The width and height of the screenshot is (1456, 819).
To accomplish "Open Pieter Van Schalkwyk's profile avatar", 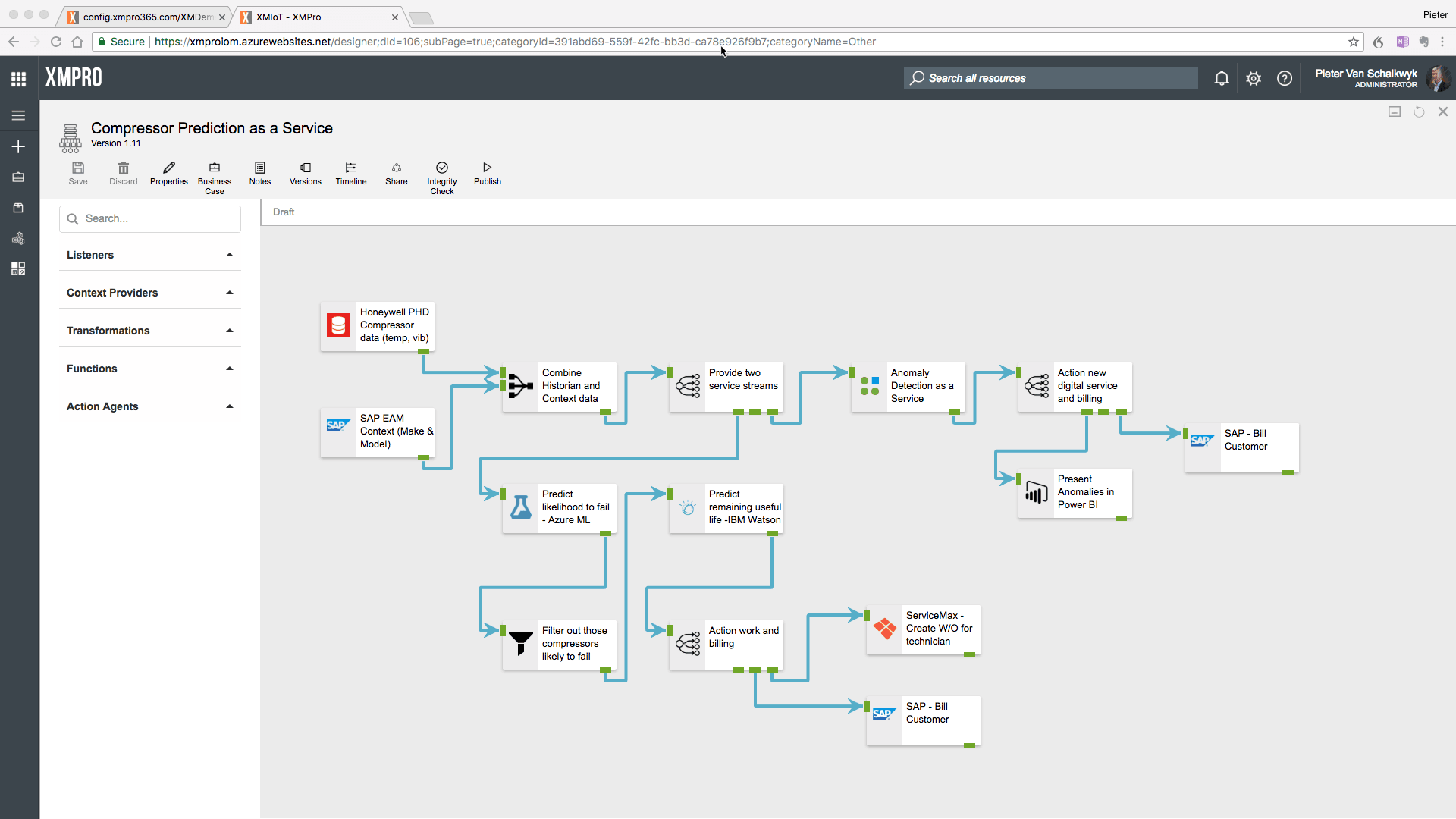I will [x=1439, y=78].
